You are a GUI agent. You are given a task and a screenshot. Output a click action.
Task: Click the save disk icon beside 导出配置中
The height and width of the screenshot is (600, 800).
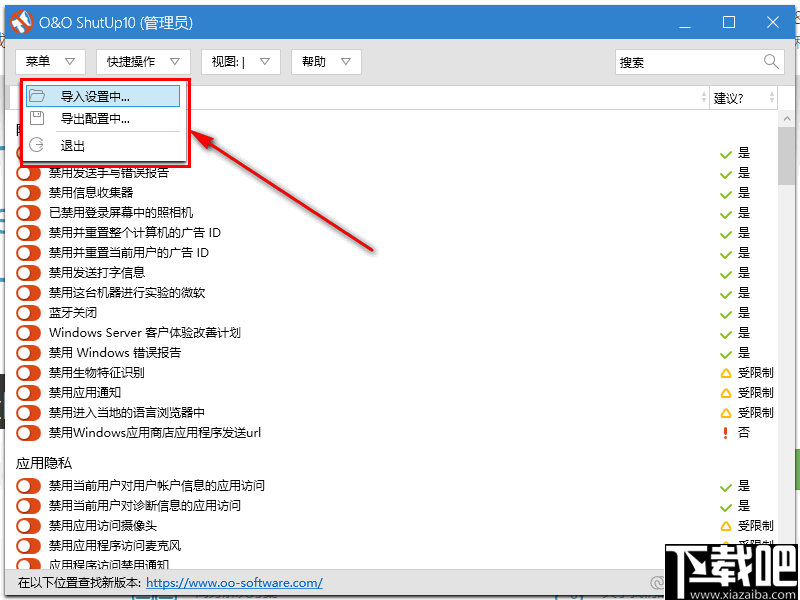37,119
